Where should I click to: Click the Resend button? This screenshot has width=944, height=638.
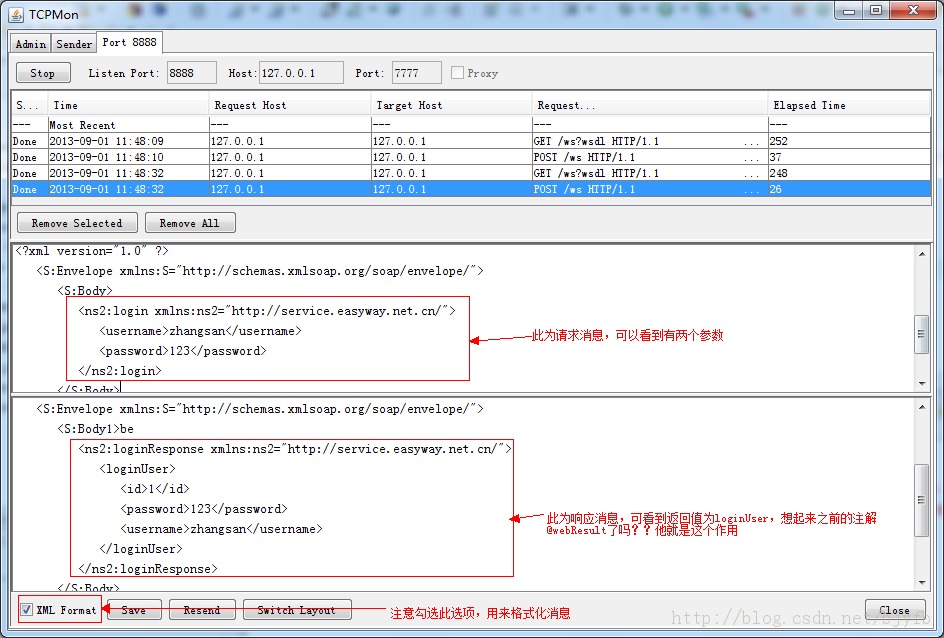point(202,609)
